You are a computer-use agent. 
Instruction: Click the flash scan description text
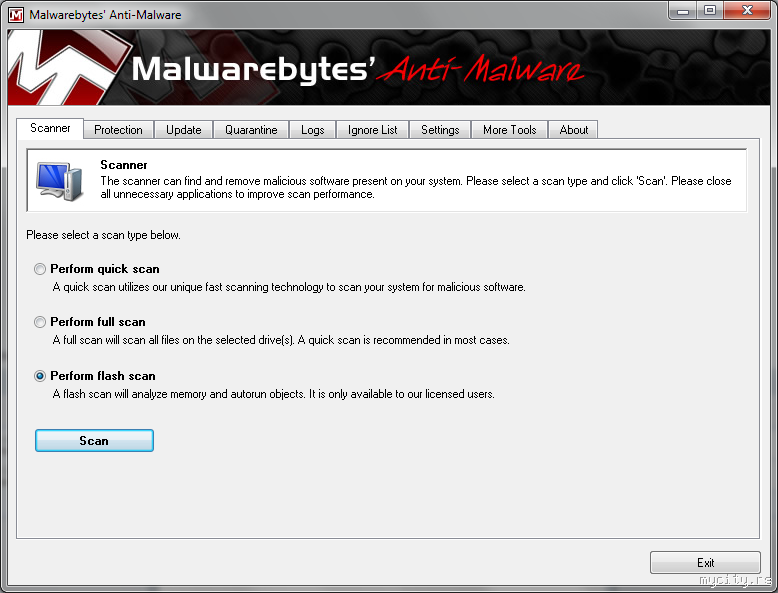point(273,394)
